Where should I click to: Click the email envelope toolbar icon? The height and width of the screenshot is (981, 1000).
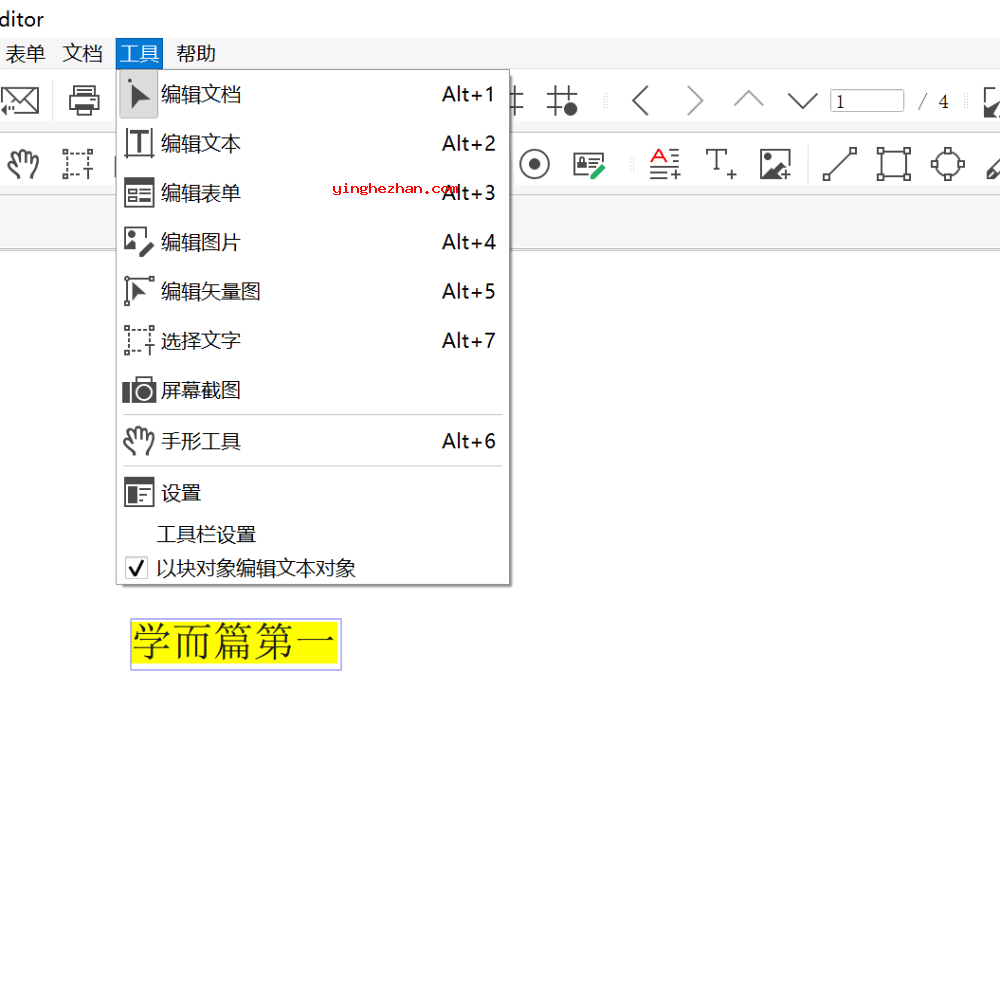(20, 101)
